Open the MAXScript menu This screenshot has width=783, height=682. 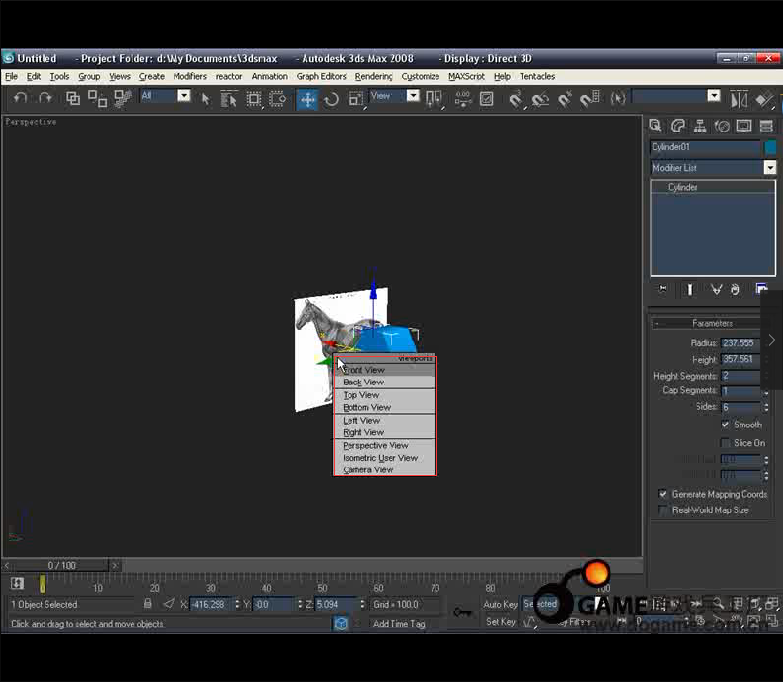click(466, 76)
